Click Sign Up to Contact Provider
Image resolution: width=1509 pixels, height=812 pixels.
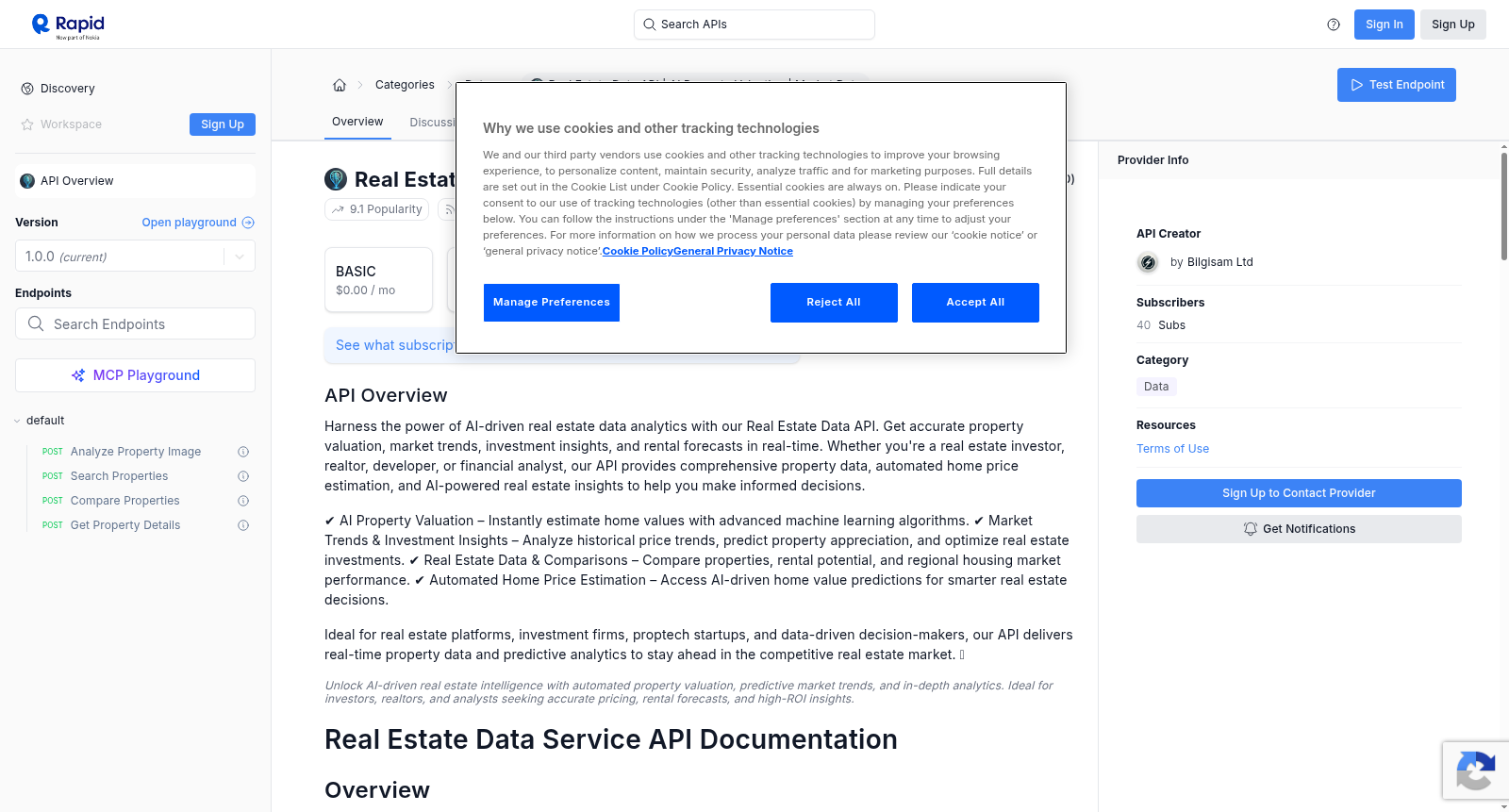point(1299,493)
